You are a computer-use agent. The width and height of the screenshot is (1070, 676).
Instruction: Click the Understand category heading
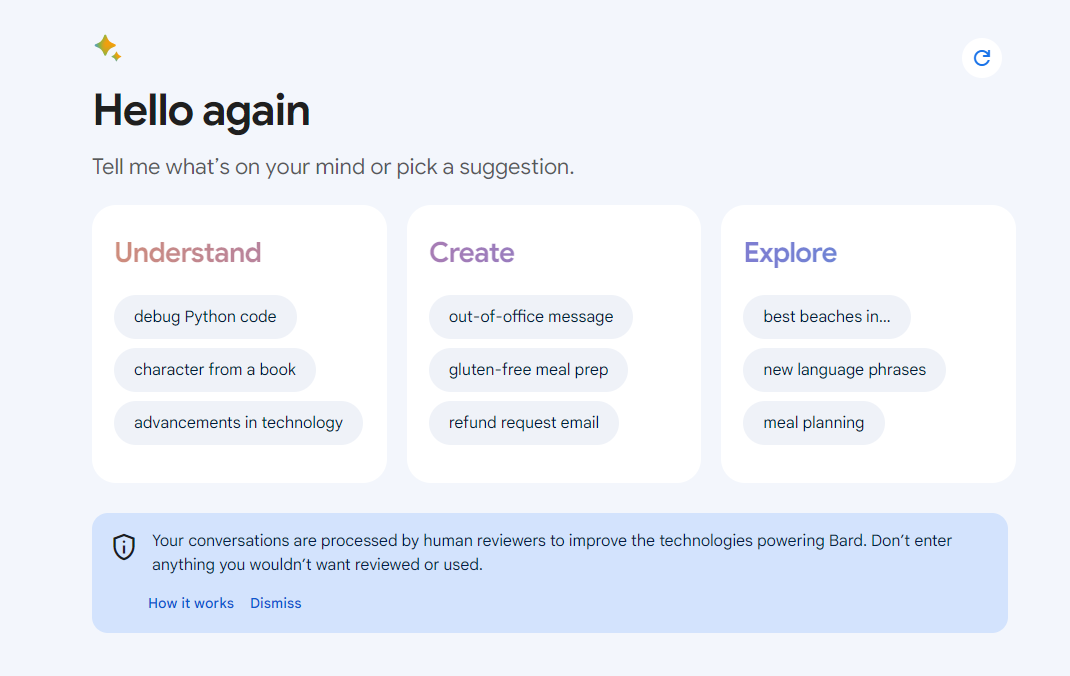click(x=188, y=253)
